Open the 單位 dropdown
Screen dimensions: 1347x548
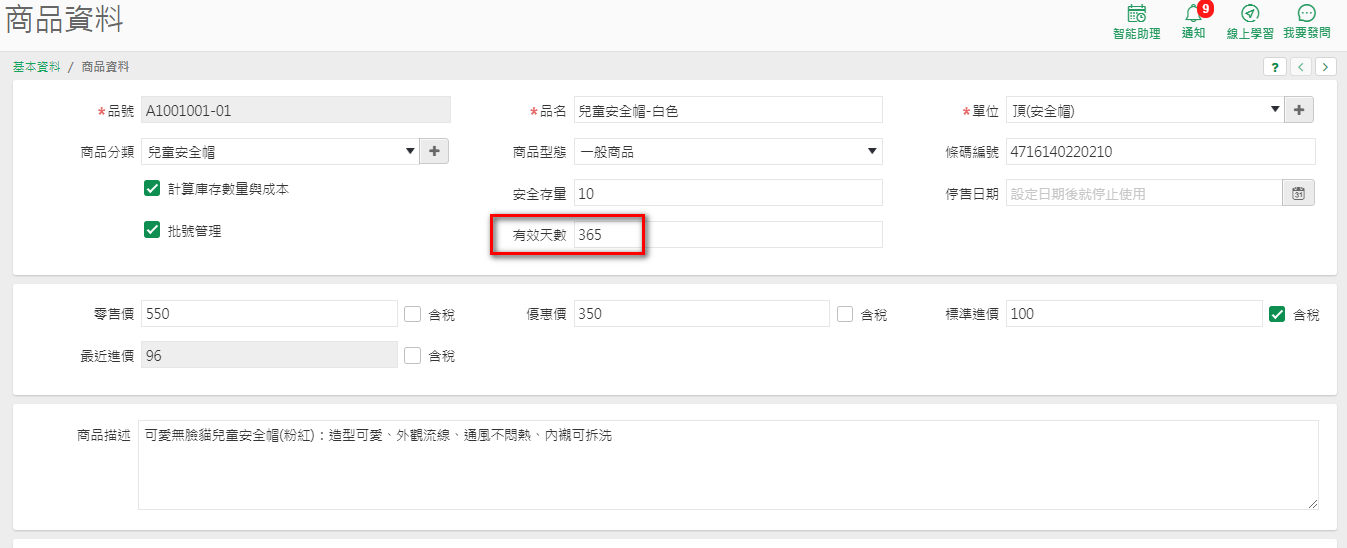[x=1145, y=110]
